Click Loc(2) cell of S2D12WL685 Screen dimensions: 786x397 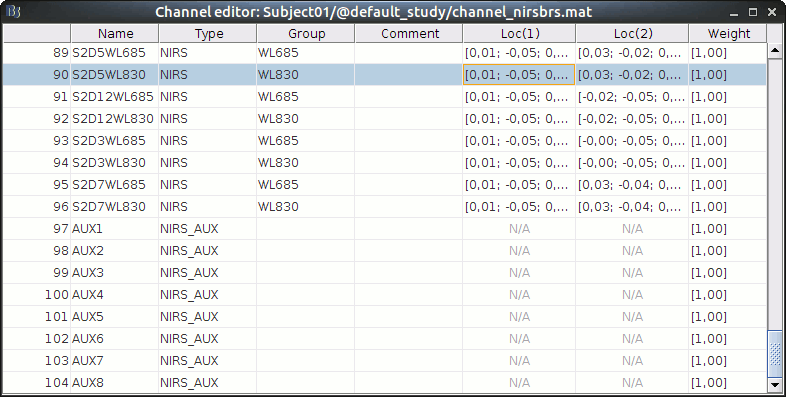(x=633, y=97)
